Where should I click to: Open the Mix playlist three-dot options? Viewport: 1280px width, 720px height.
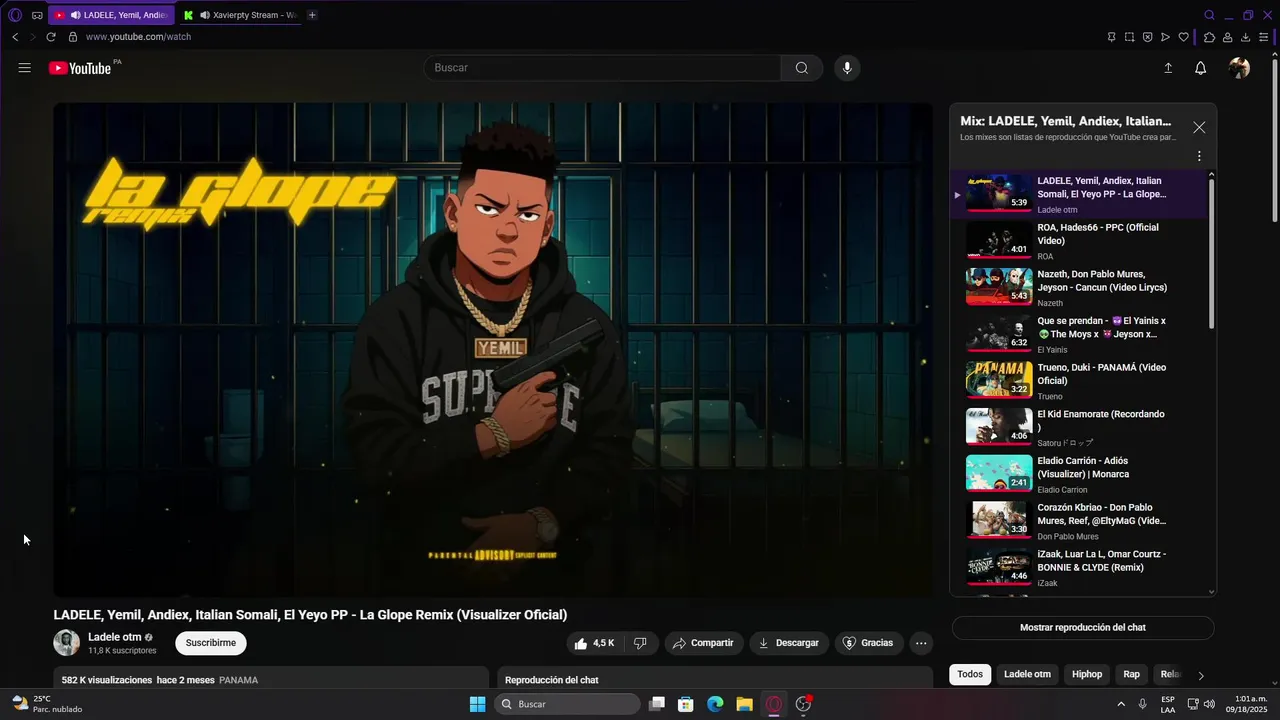tap(1199, 156)
